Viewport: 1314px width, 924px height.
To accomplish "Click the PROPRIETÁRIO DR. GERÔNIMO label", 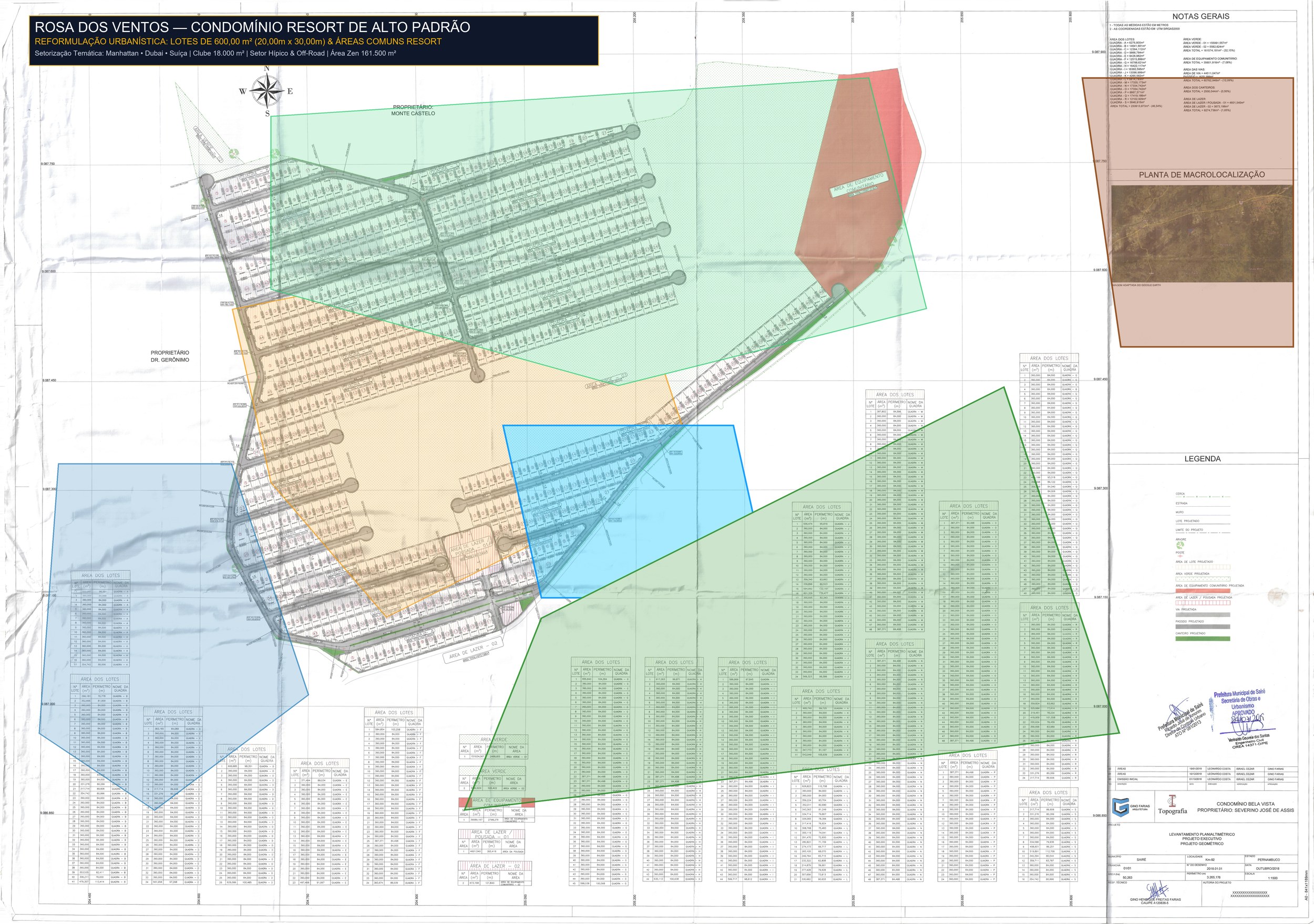I will 170,356.
